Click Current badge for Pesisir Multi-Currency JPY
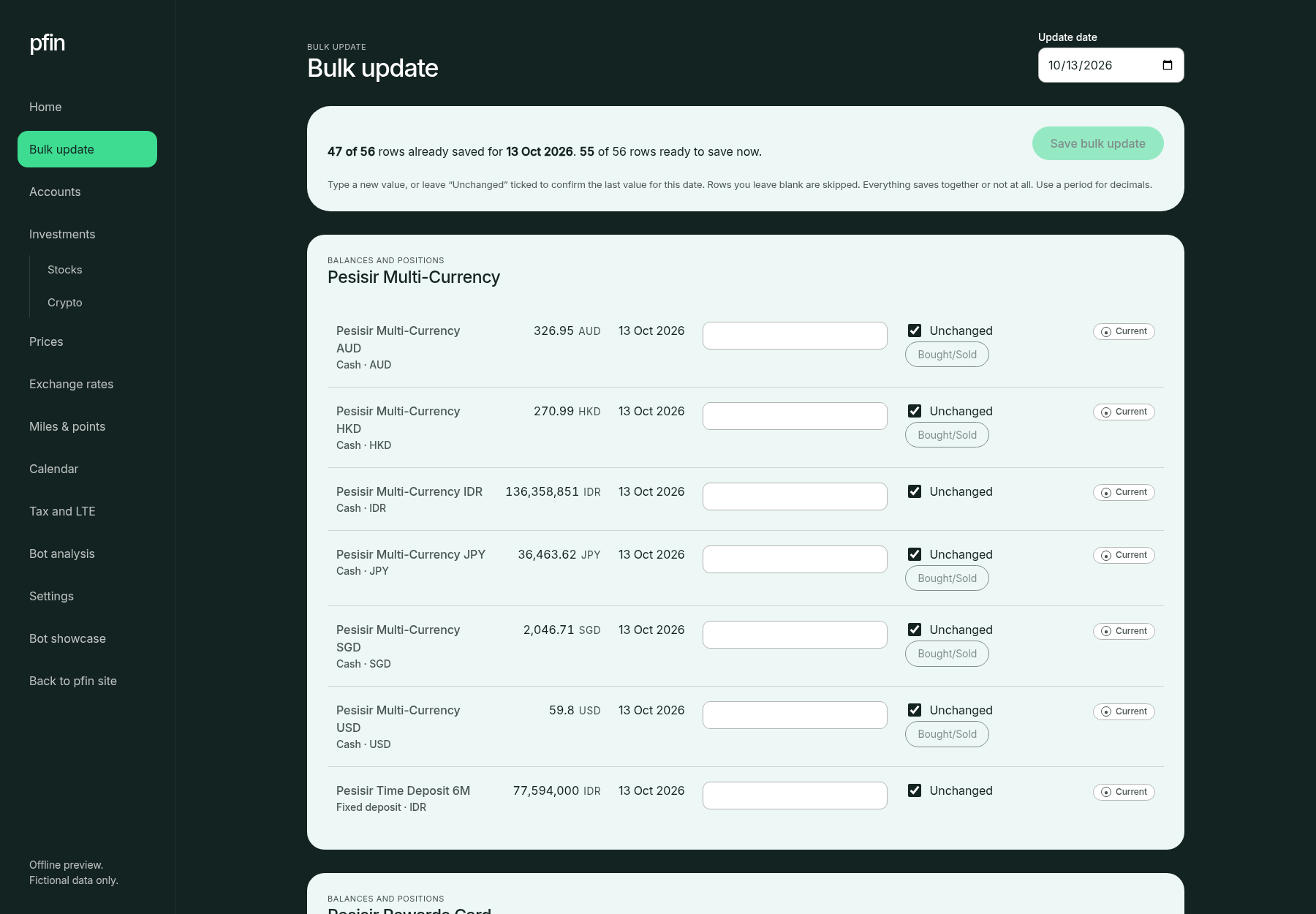Image resolution: width=1316 pixels, height=914 pixels. pos(1124,555)
